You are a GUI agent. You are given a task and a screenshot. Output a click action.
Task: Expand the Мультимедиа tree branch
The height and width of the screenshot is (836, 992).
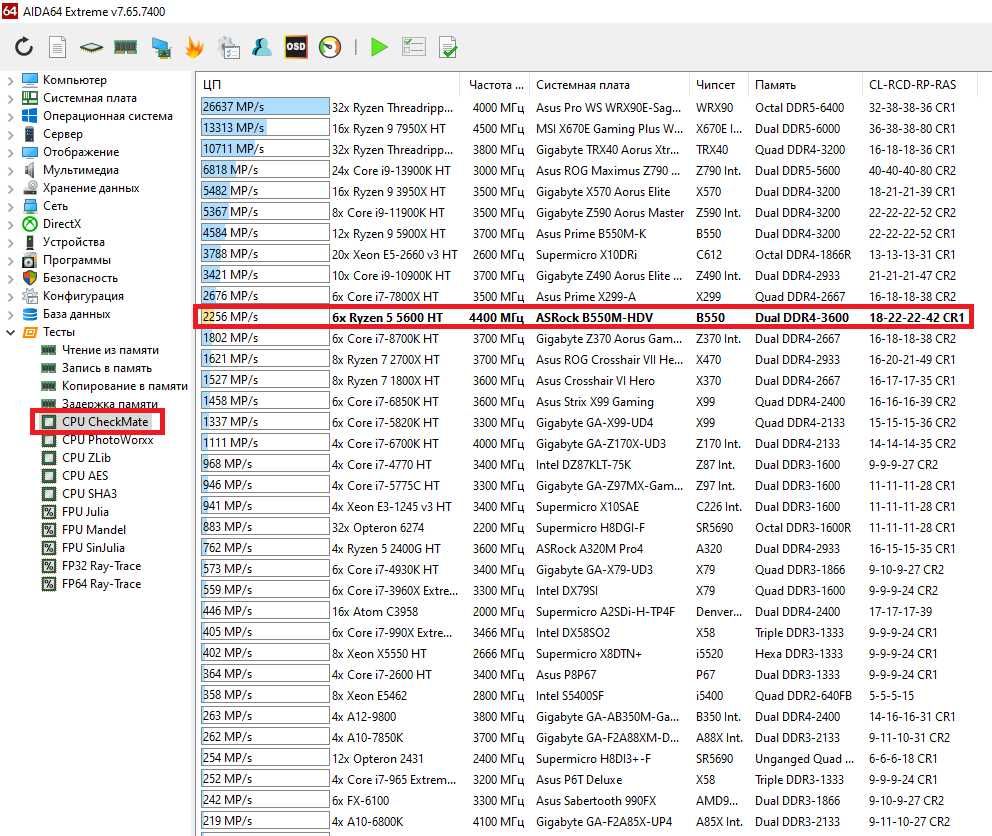pos(10,170)
